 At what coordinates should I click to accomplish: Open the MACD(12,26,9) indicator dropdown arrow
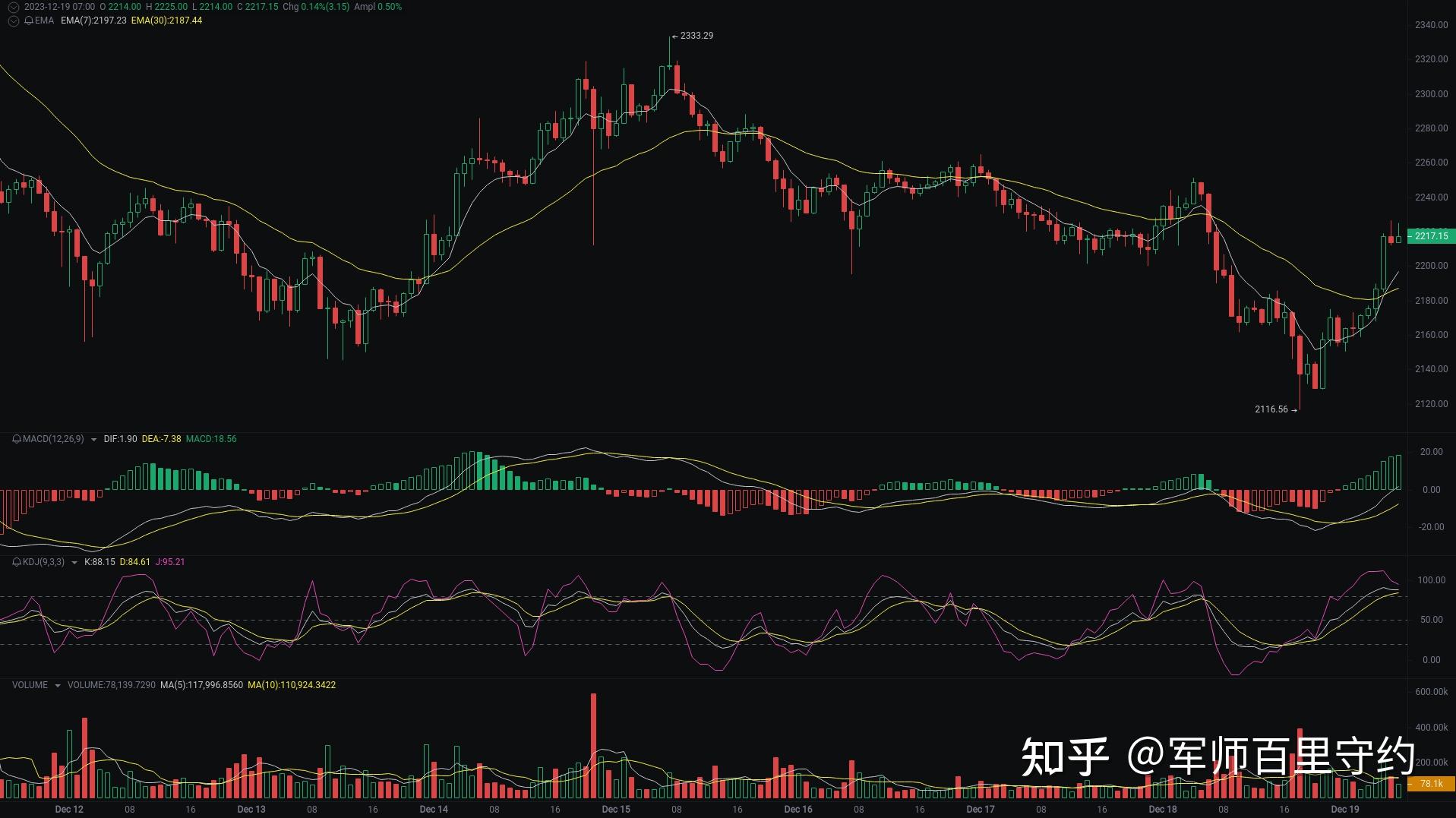[93, 440]
